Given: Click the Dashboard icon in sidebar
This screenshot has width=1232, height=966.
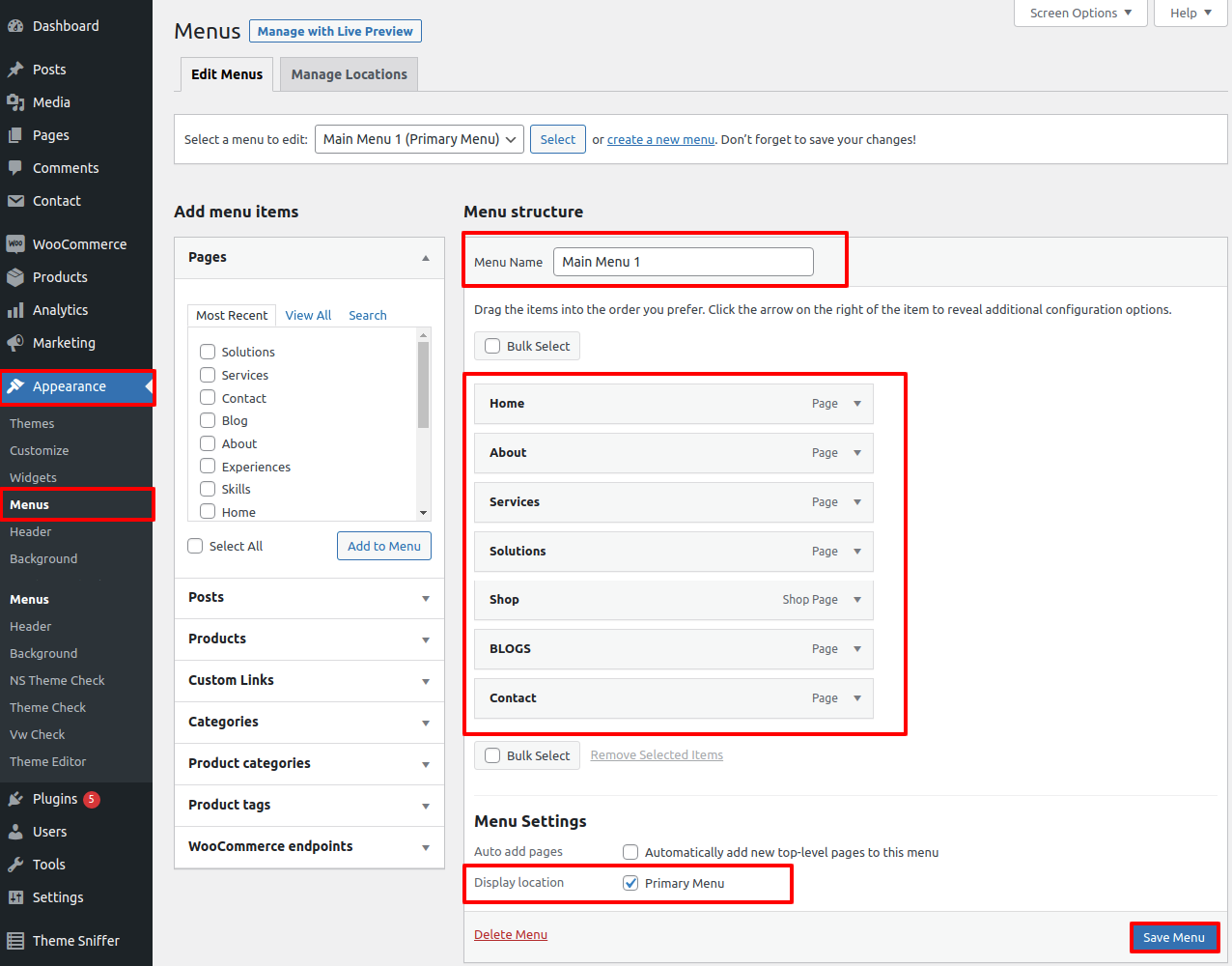Looking at the screenshot, I should [x=15, y=26].
